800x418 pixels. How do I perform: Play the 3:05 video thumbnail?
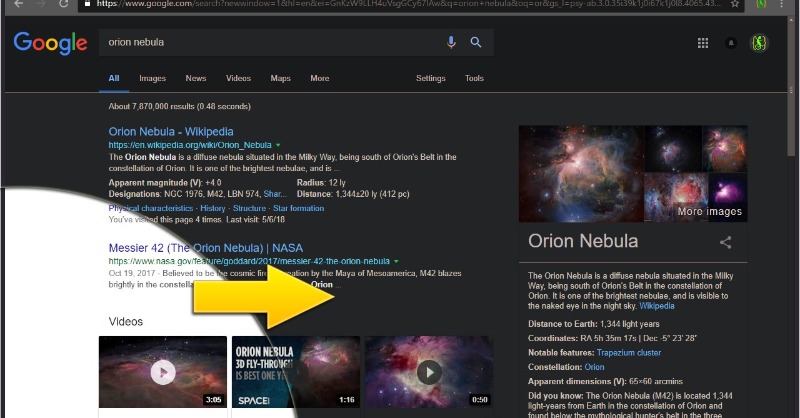[163, 372]
